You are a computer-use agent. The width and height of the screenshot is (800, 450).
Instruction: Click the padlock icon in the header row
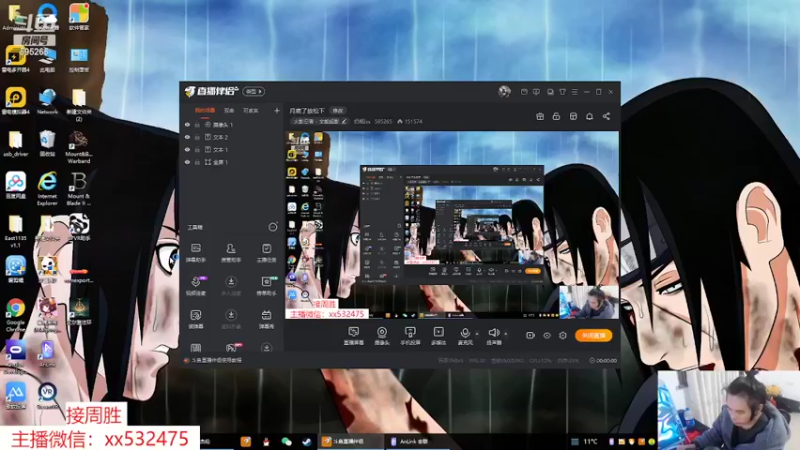[556, 116]
